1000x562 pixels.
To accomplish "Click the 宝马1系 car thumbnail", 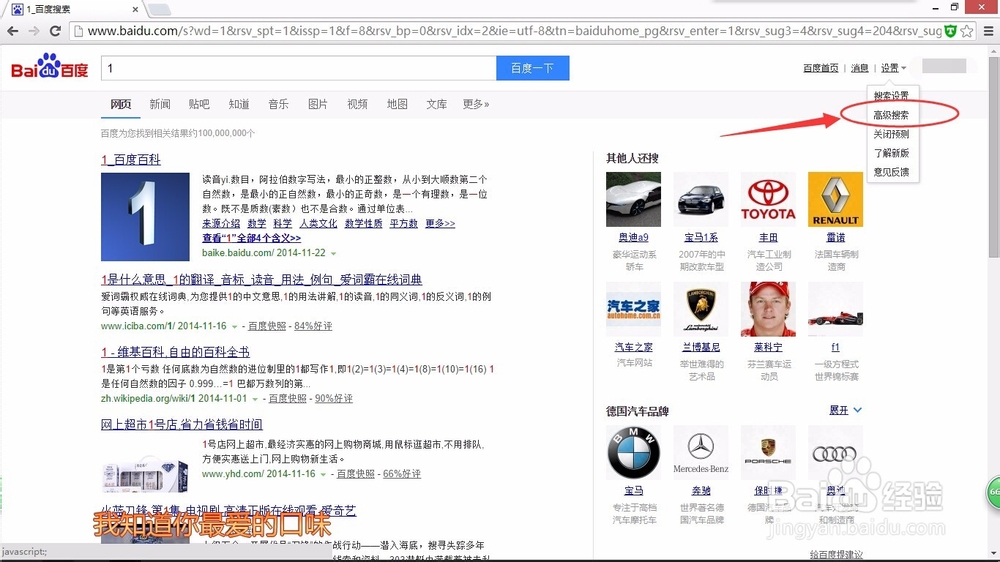I will (x=701, y=199).
